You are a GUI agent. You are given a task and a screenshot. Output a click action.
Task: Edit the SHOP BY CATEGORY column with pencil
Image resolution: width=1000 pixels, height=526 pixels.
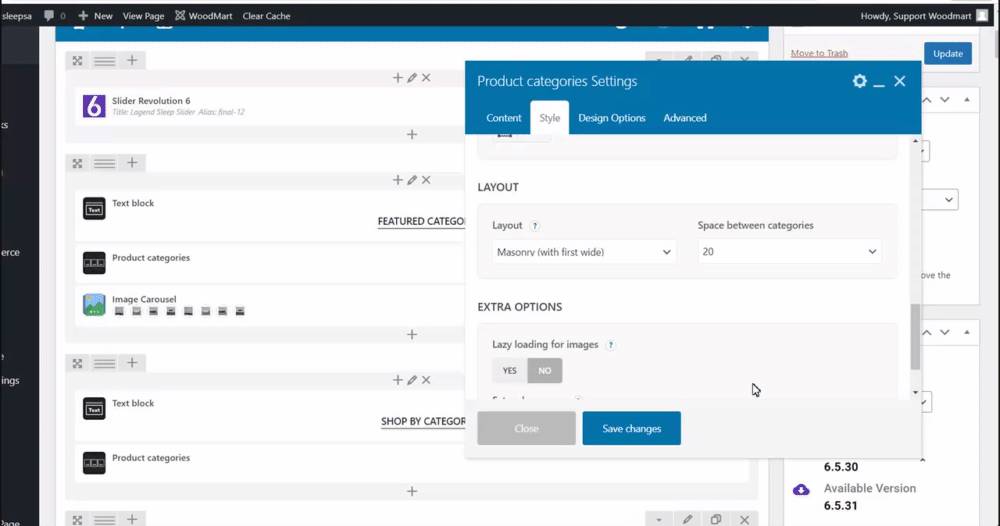412,380
